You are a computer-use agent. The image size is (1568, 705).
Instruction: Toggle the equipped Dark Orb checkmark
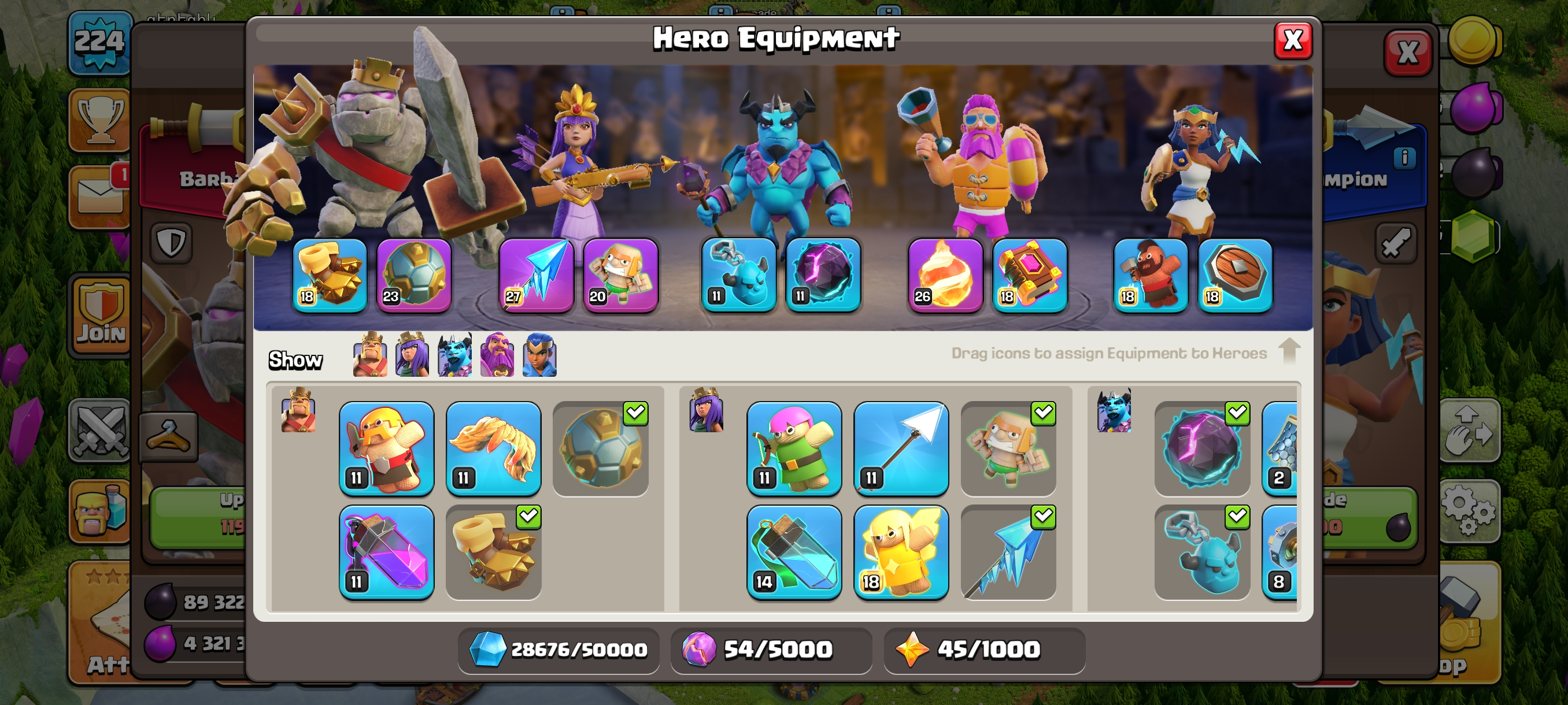coord(1237,413)
